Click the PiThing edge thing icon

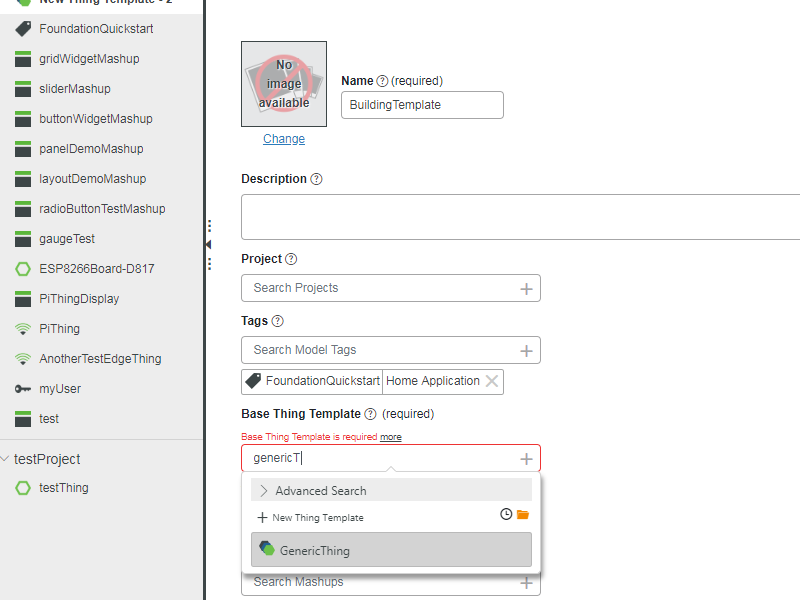click(22, 328)
